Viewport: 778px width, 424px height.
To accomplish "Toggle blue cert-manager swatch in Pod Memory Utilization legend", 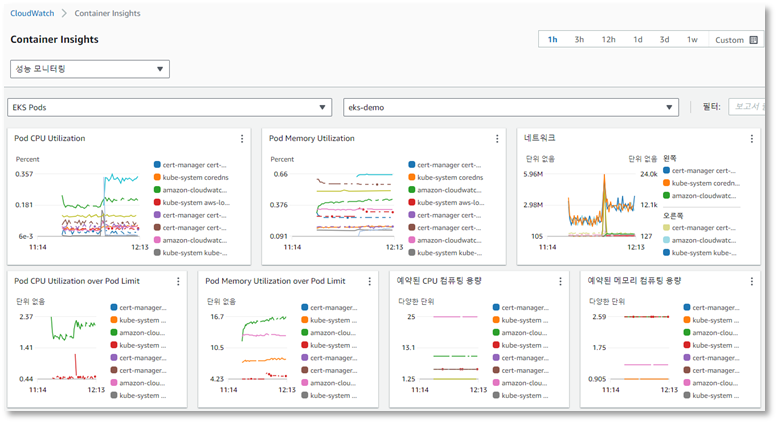I will [x=412, y=165].
